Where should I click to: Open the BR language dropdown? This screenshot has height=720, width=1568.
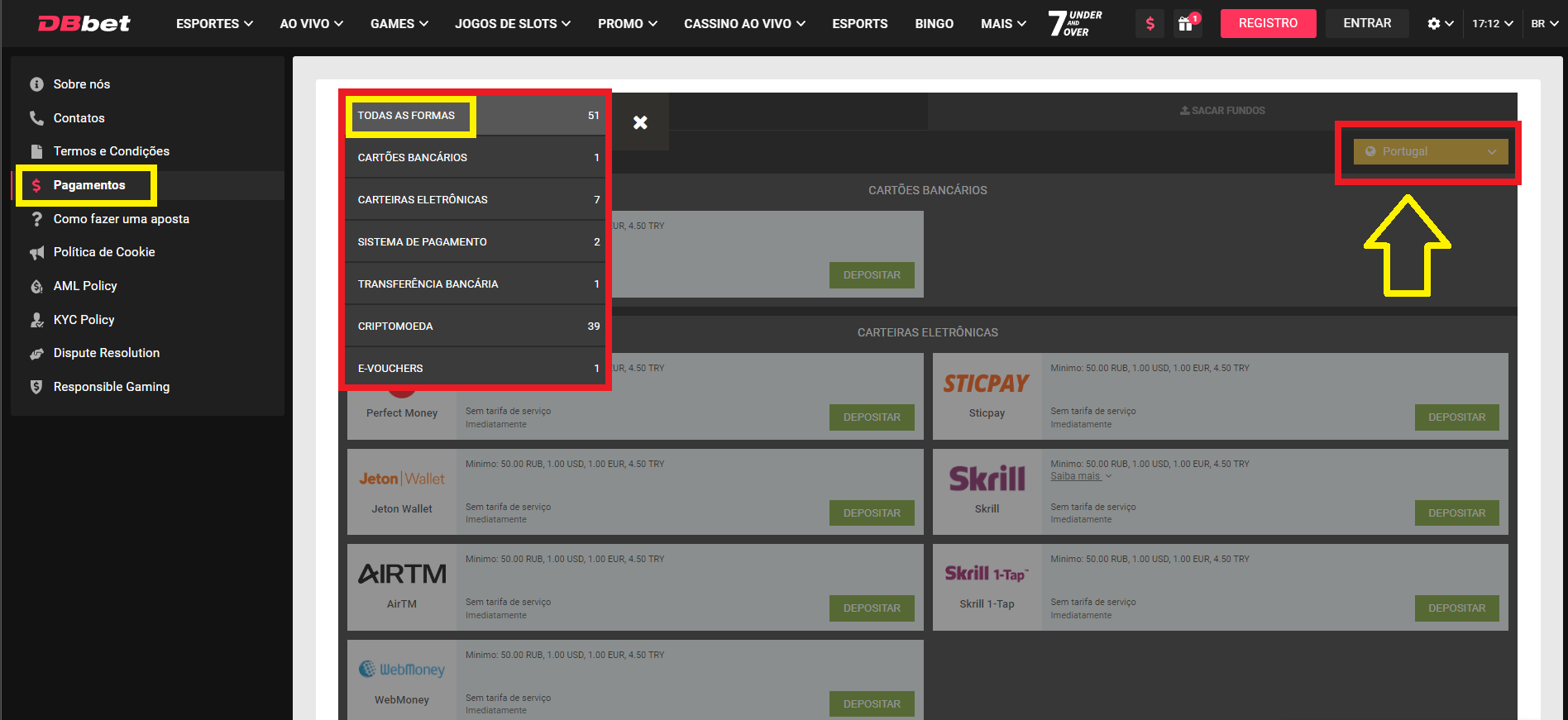[x=1544, y=24]
